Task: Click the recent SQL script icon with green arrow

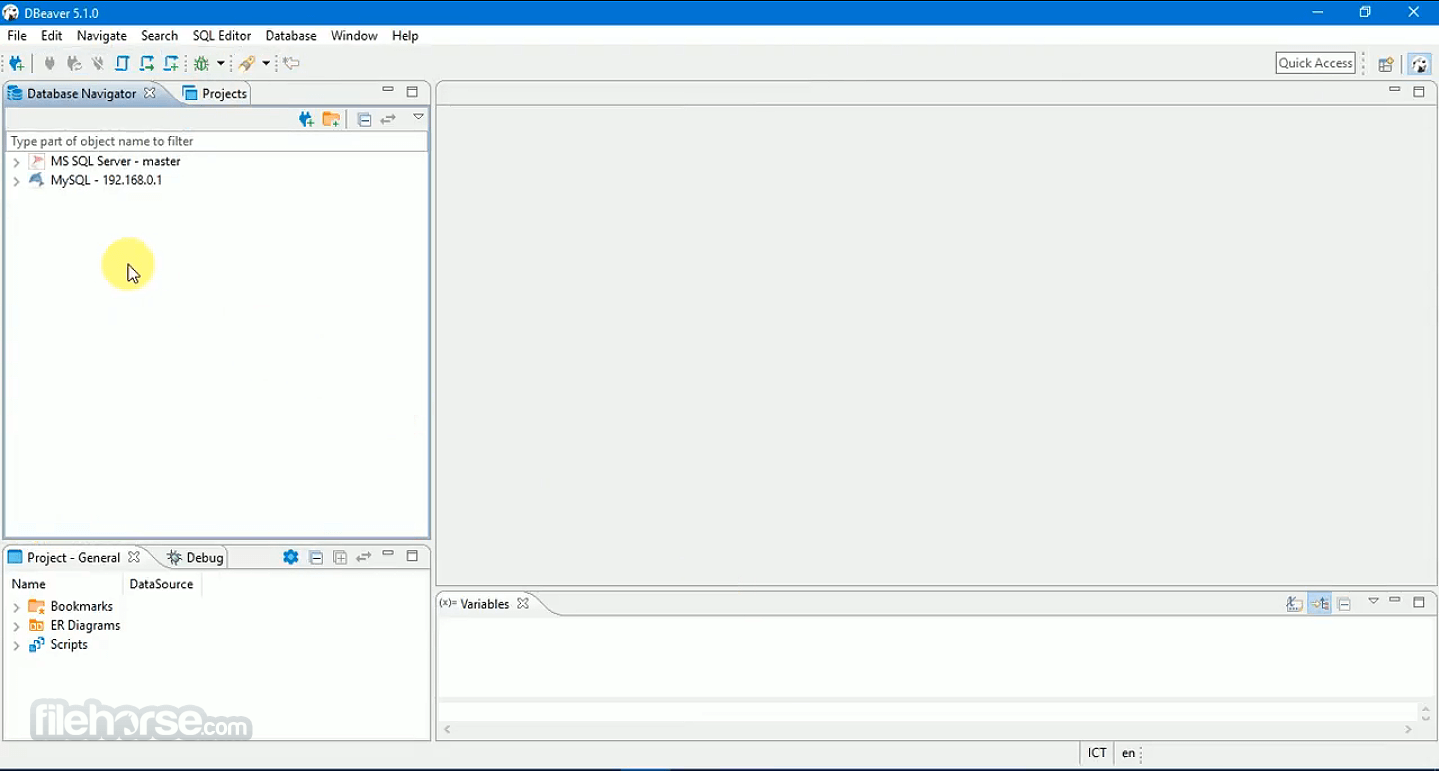Action: [147, 63]
